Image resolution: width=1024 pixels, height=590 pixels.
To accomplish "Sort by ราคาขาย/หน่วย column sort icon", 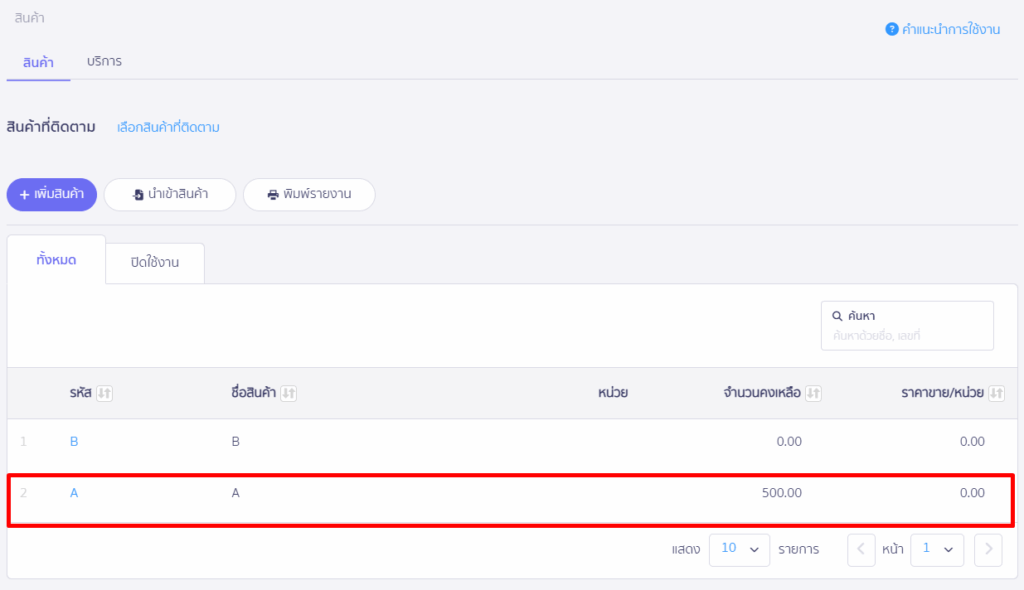I will click(x=996, y=394).
